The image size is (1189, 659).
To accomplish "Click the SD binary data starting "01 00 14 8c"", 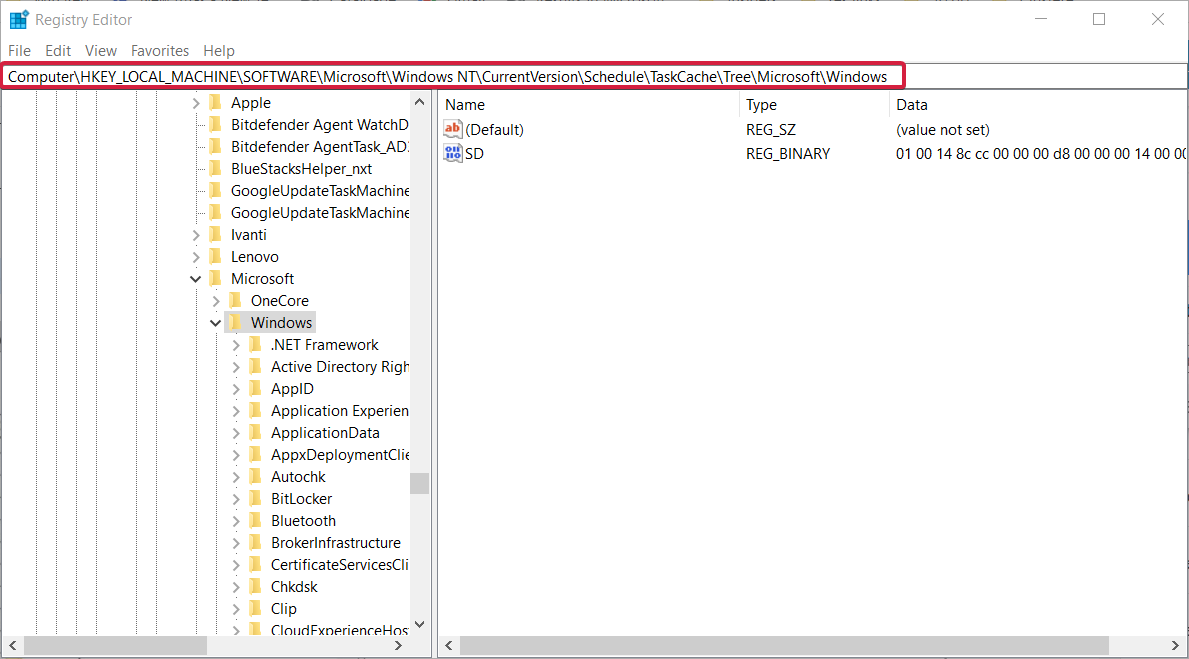I will click(x=1041, y=154).
